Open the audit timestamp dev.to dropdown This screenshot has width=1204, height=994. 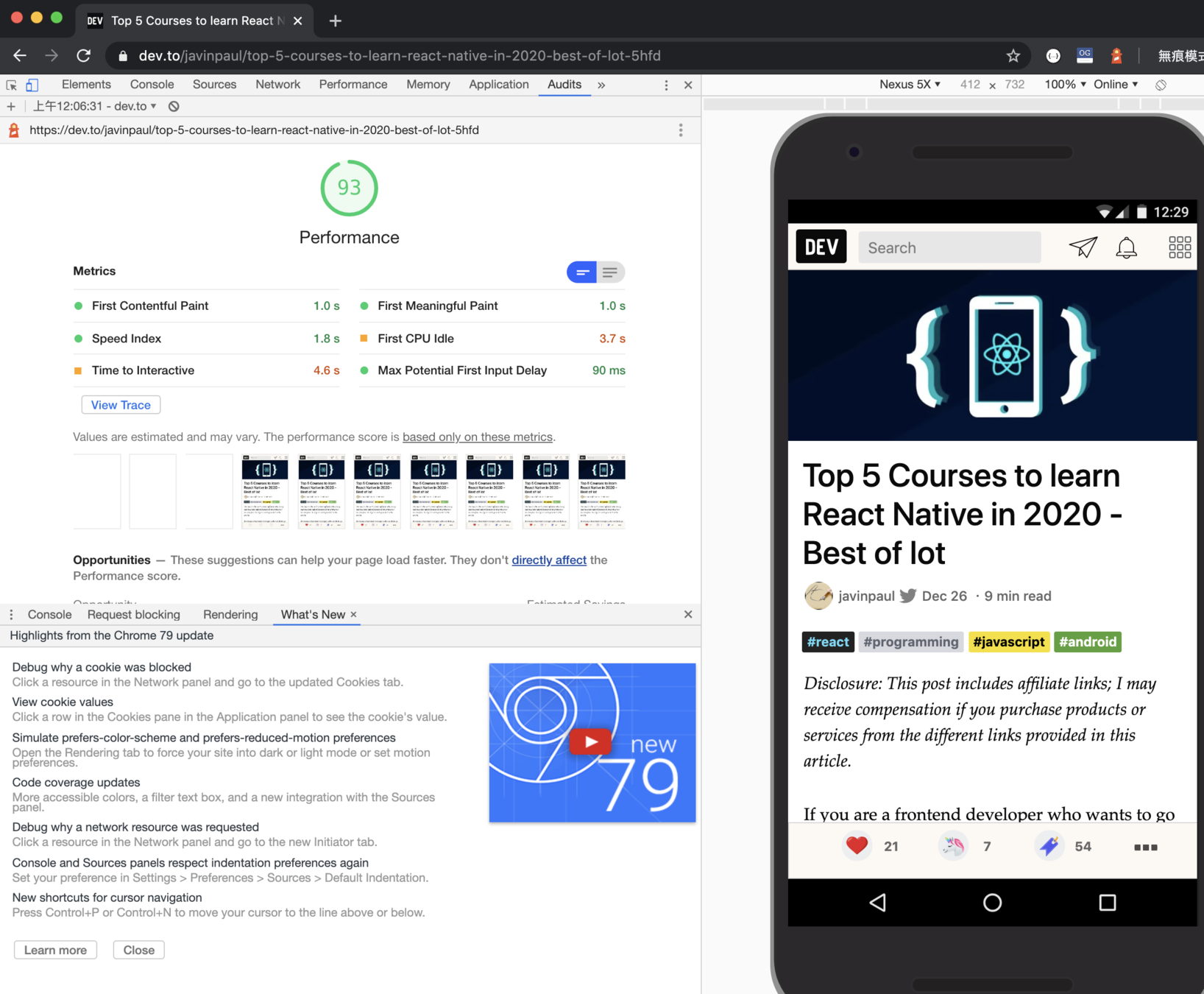tap(96, 107)
